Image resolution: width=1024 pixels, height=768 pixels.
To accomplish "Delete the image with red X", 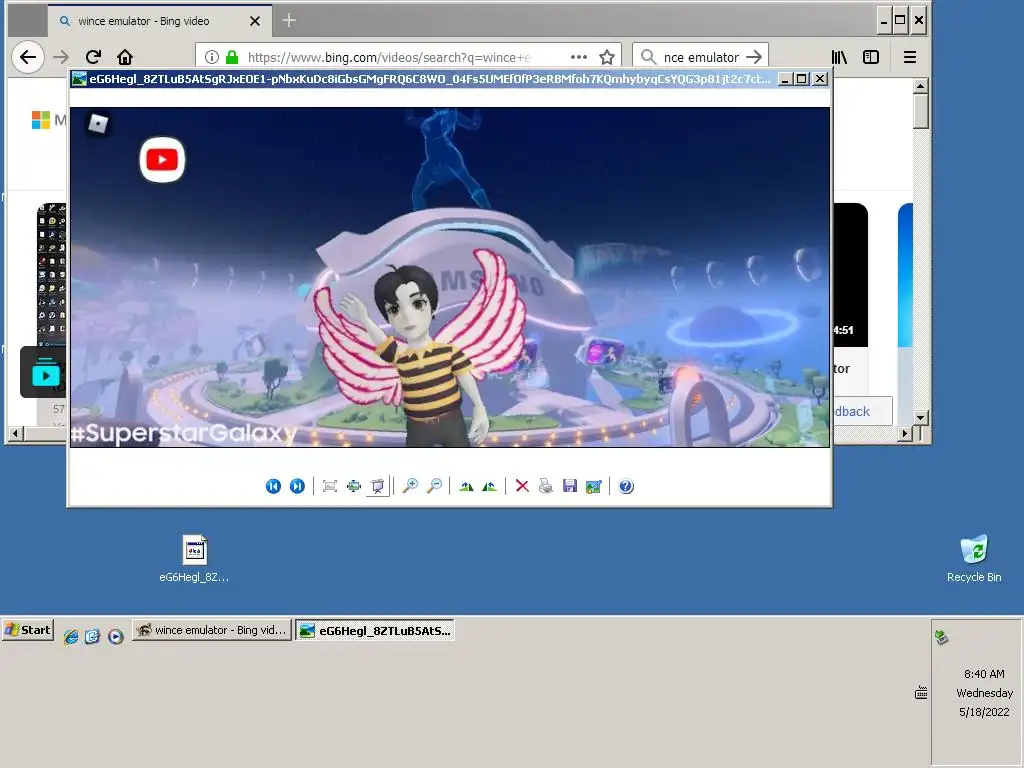I will [522, 486].
